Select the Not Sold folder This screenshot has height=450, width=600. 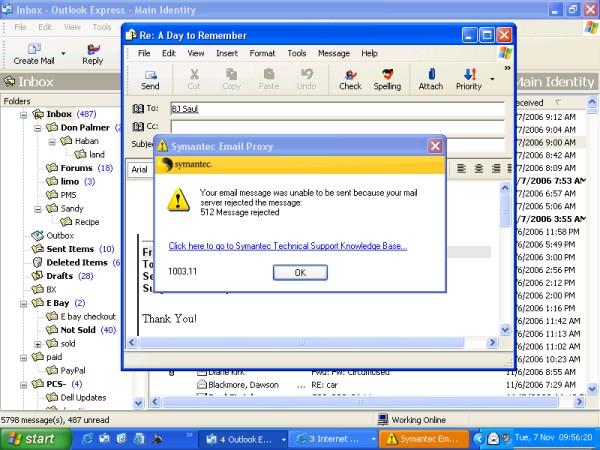(78, 330)
